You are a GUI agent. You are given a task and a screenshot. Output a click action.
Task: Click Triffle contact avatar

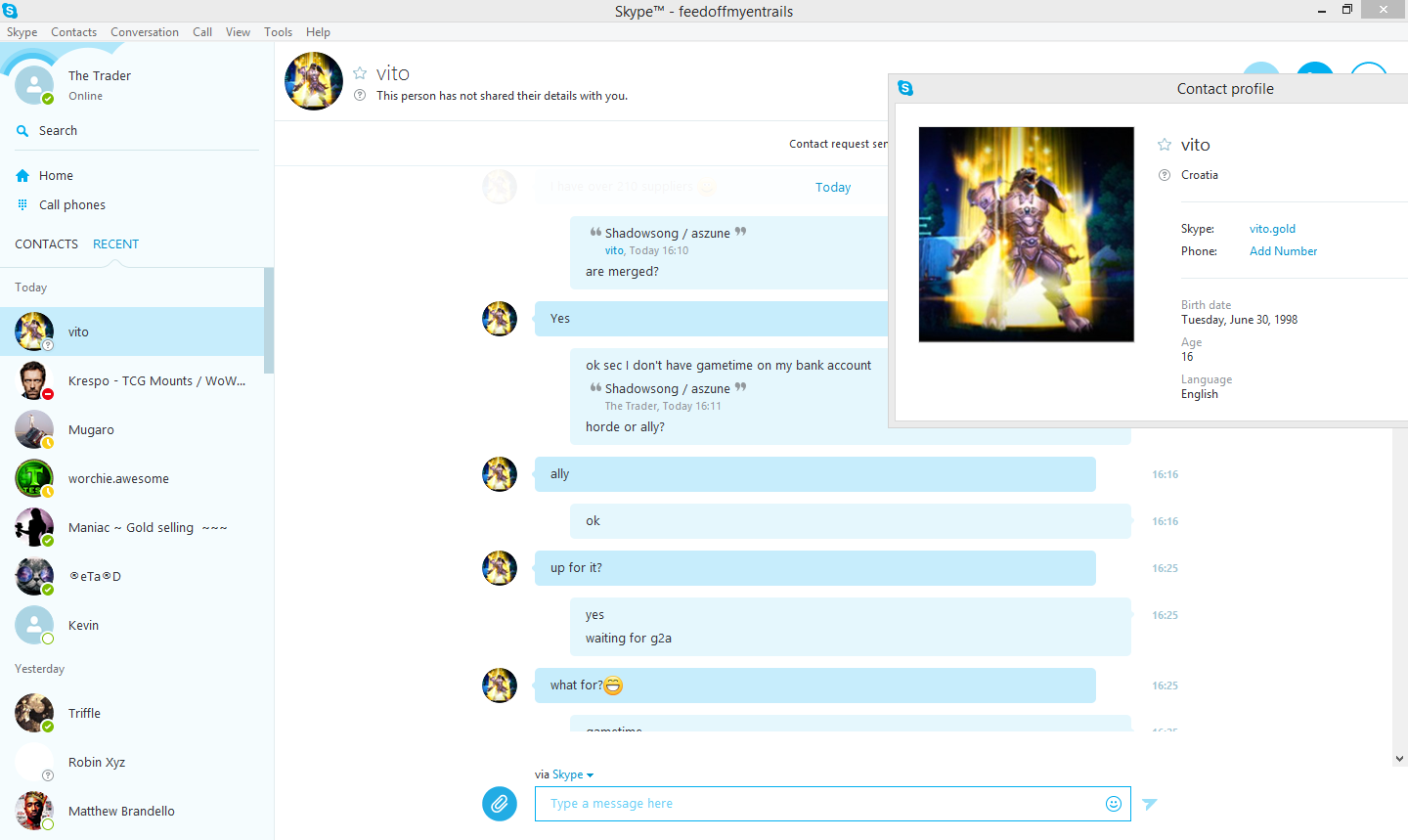click(34, 714)
